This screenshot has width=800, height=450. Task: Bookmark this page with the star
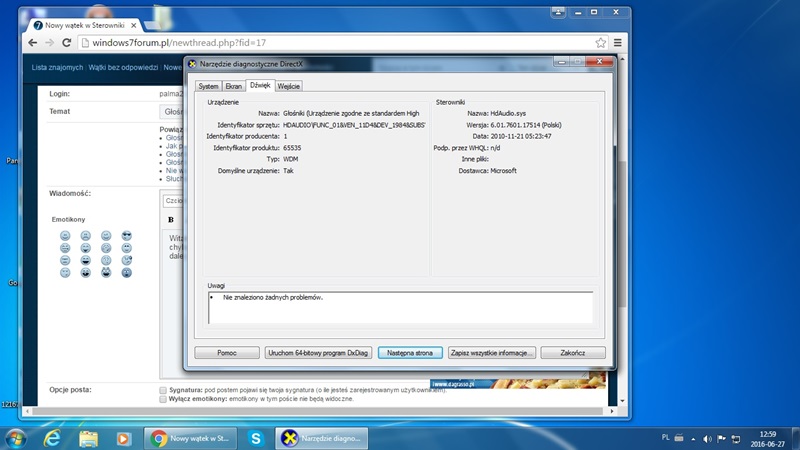[601, 43]
